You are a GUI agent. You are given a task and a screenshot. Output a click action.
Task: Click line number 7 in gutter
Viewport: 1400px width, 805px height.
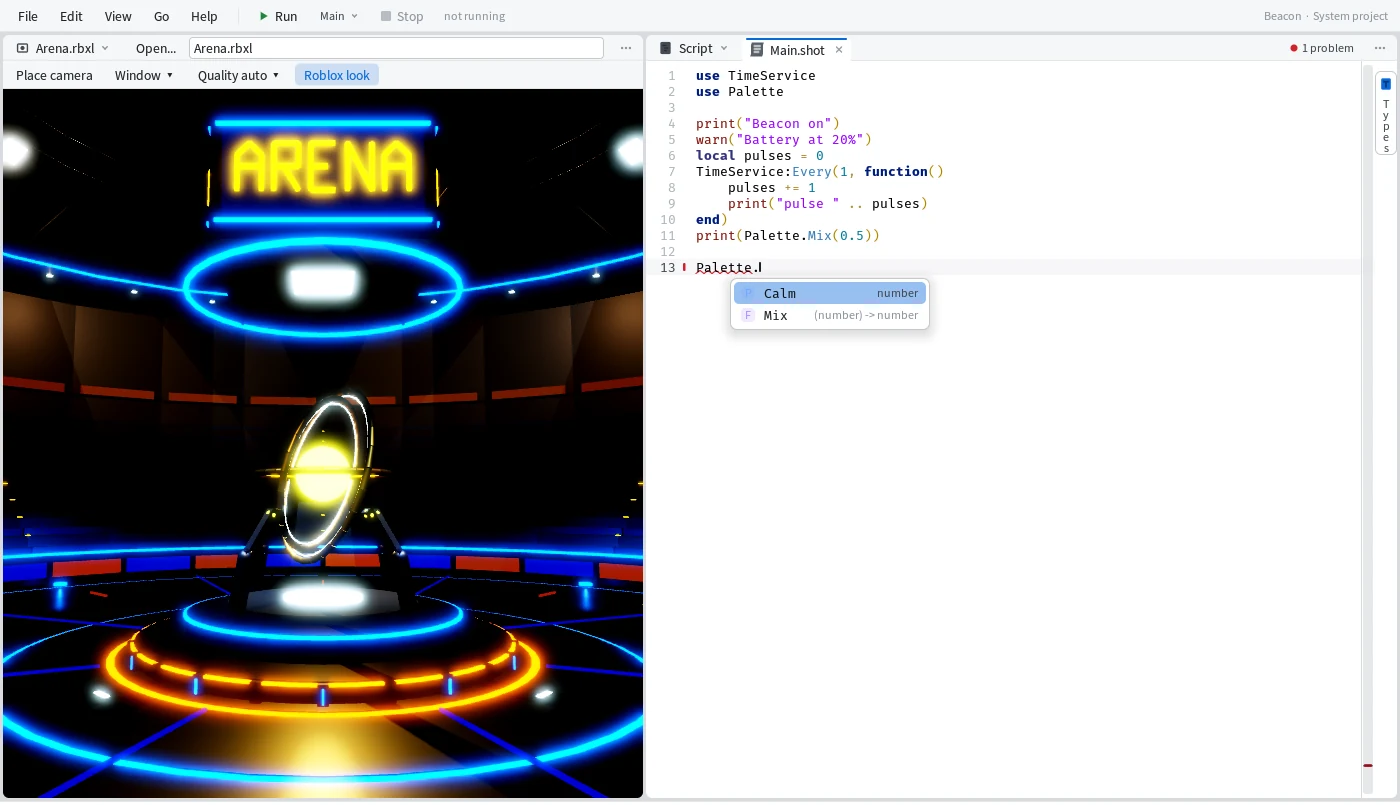(x=672, y=171)
